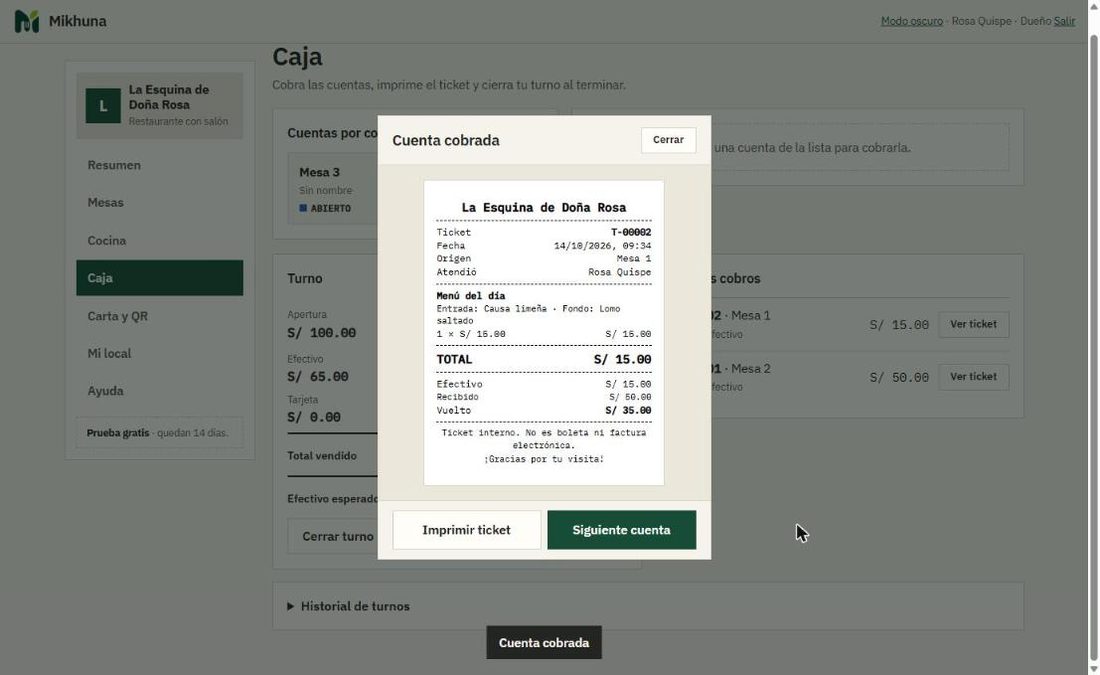Go to Mesas in the sidebar
Image resolution: width=1100 pixels, height=675 pixels.
click(x=159, y=203)
